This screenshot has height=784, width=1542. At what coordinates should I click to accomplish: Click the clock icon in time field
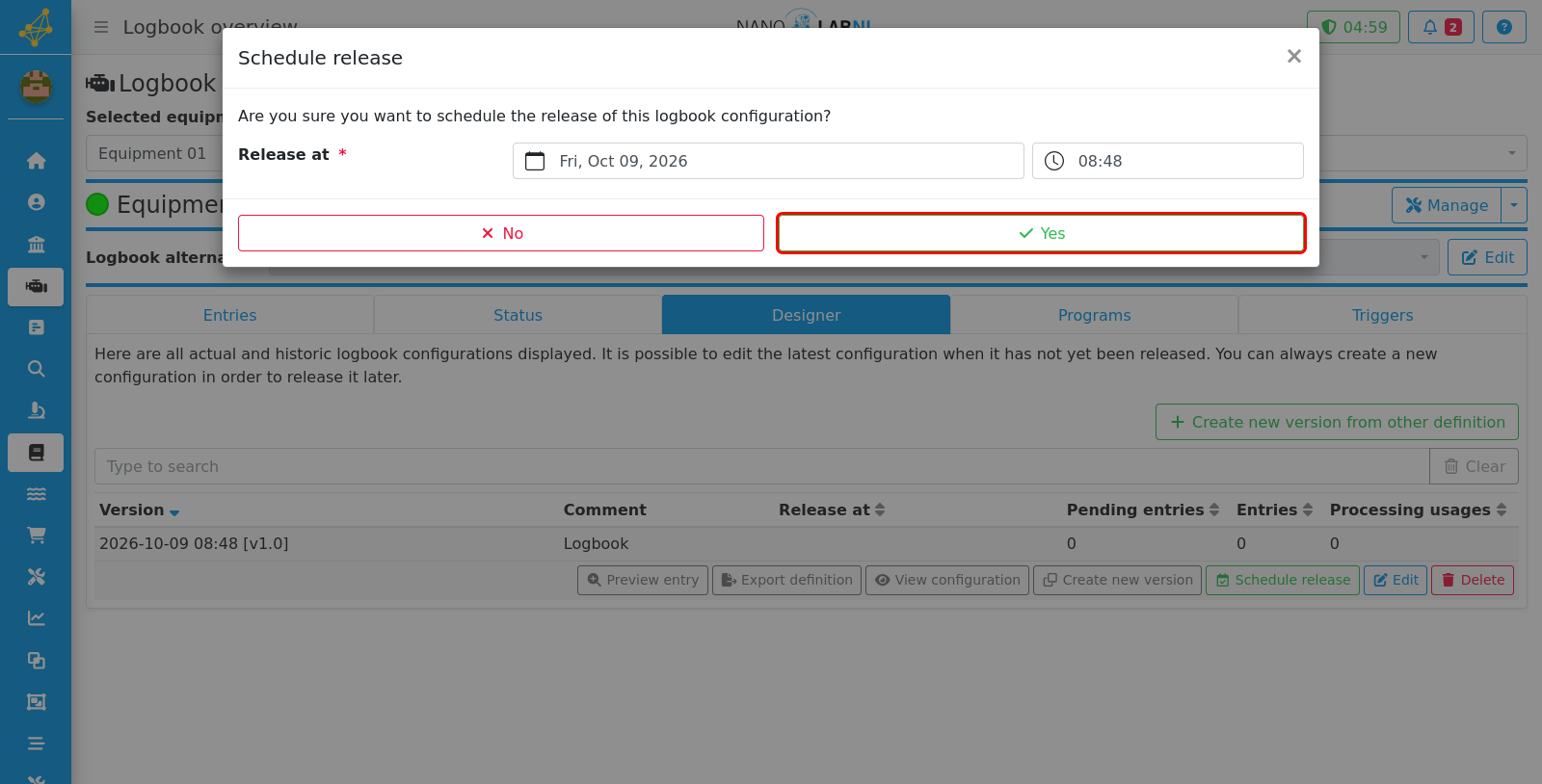1054,161
